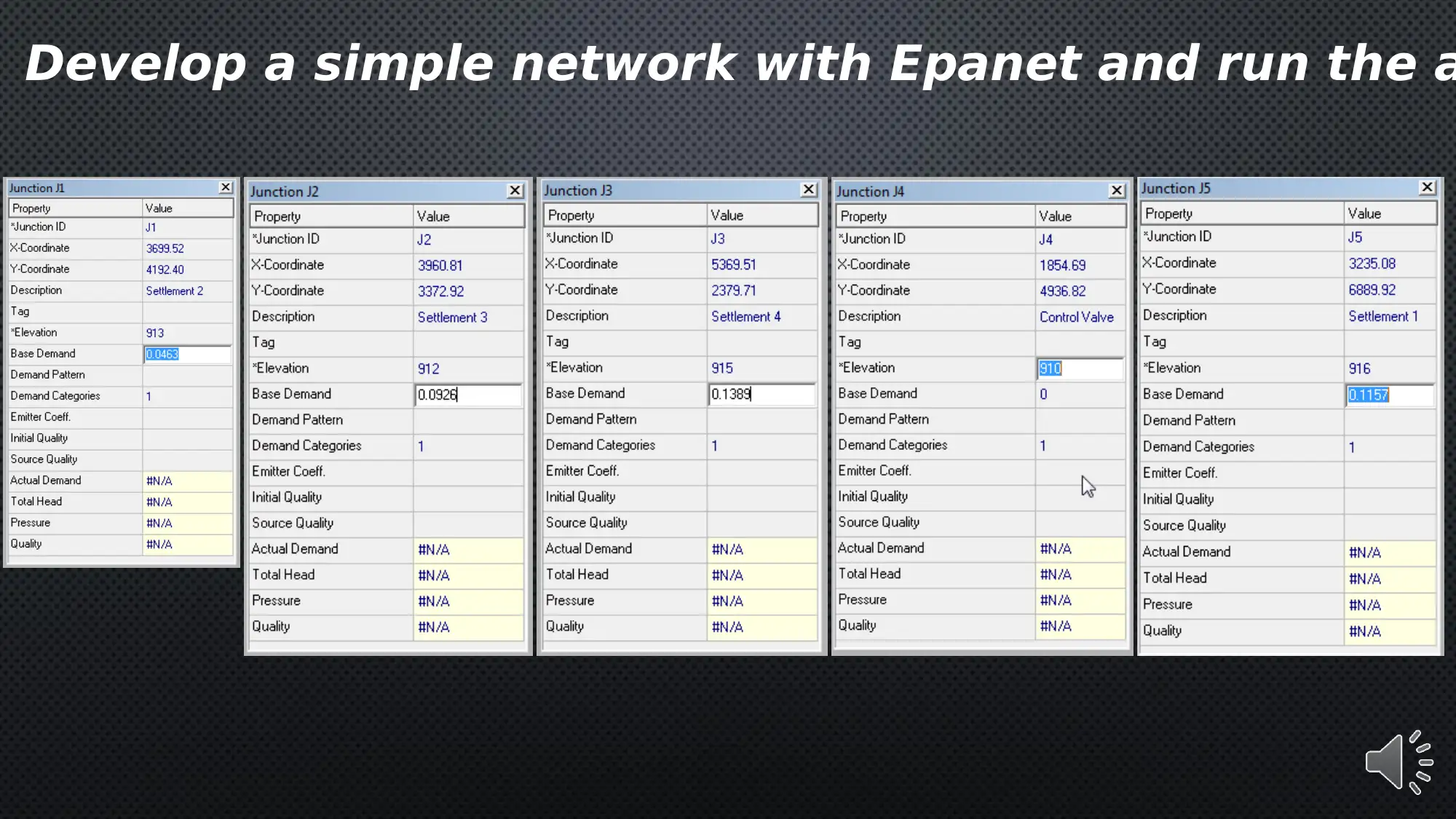The width and height of the screenshot is (1456, 819).
Task: Close the Junction J2 property window
Action: (515, 191)
